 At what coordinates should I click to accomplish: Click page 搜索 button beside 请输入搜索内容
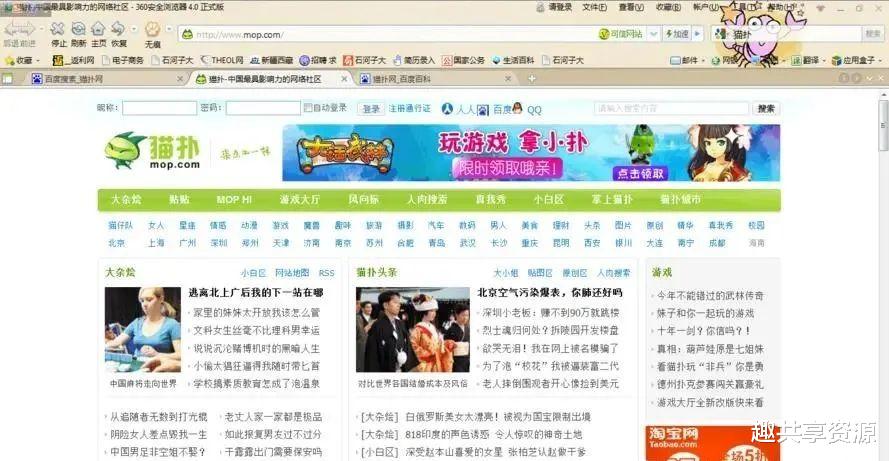766,108
